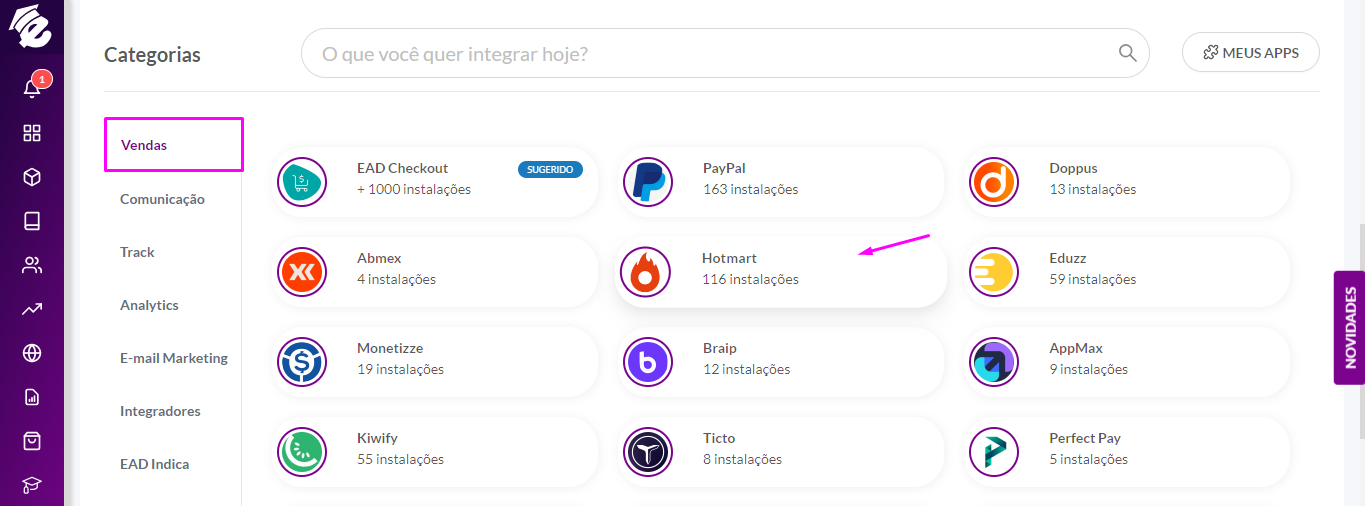Click the AppMax name text
1365x506 pixels.
1076,348
